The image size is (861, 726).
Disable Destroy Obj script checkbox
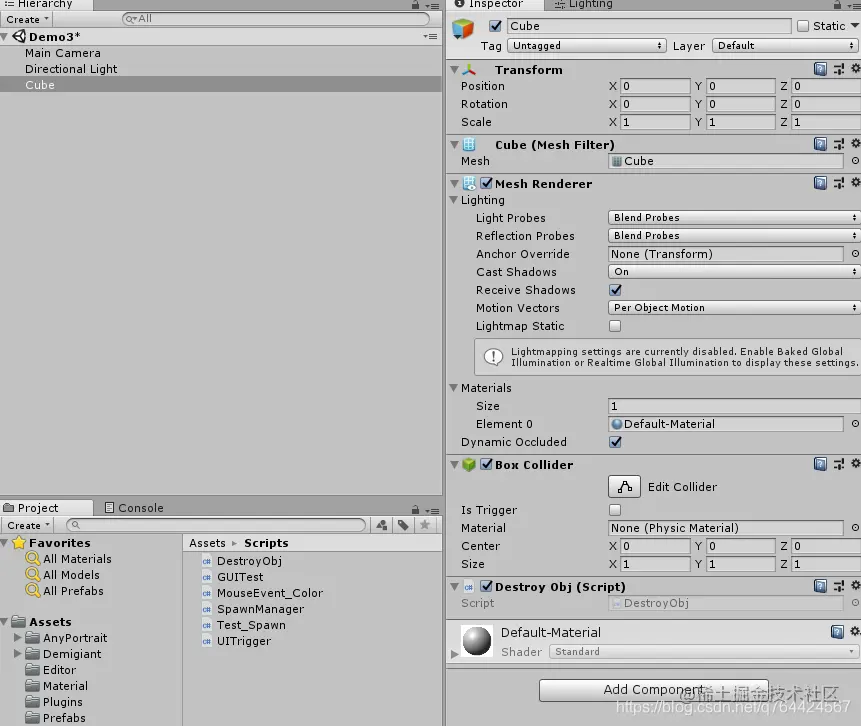pyautogui.click(x=487, y=586)
